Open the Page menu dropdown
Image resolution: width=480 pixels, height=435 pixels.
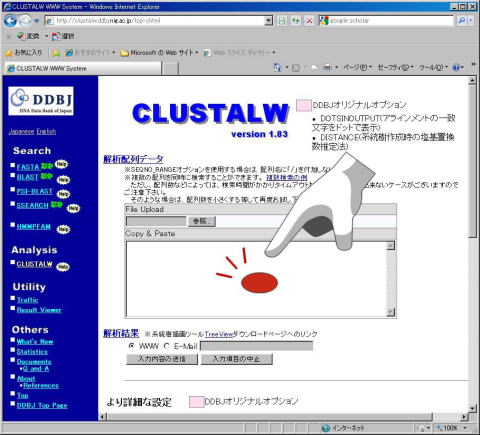[357, 67]
